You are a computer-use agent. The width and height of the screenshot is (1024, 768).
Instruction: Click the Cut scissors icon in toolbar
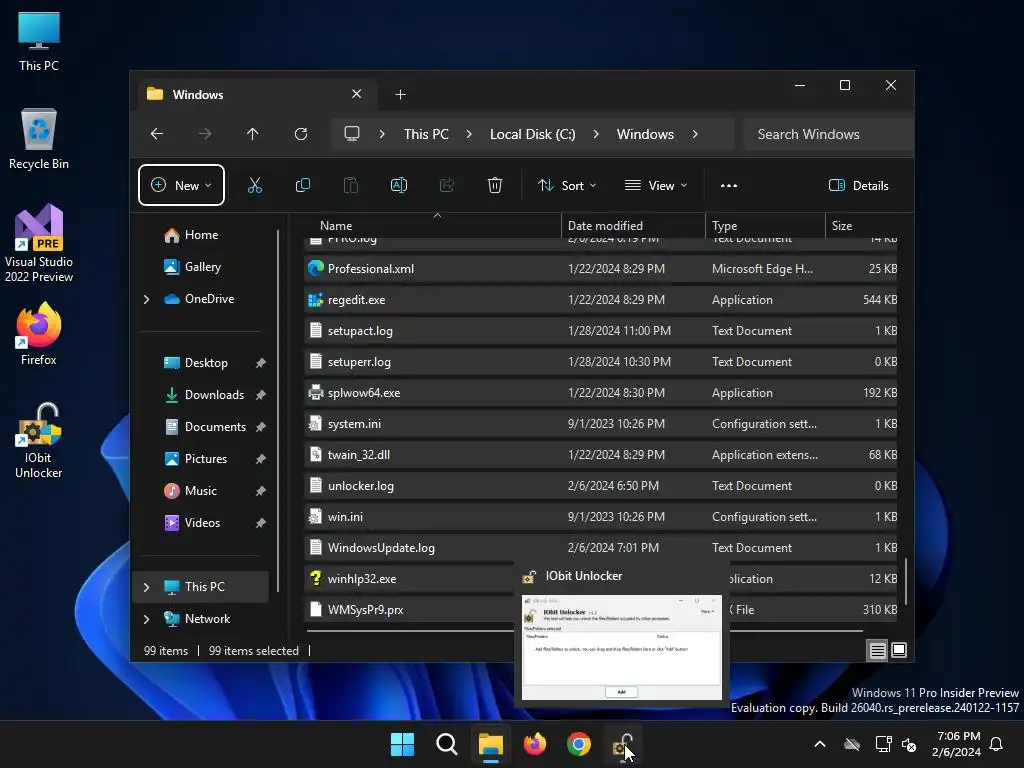[255, 185]
